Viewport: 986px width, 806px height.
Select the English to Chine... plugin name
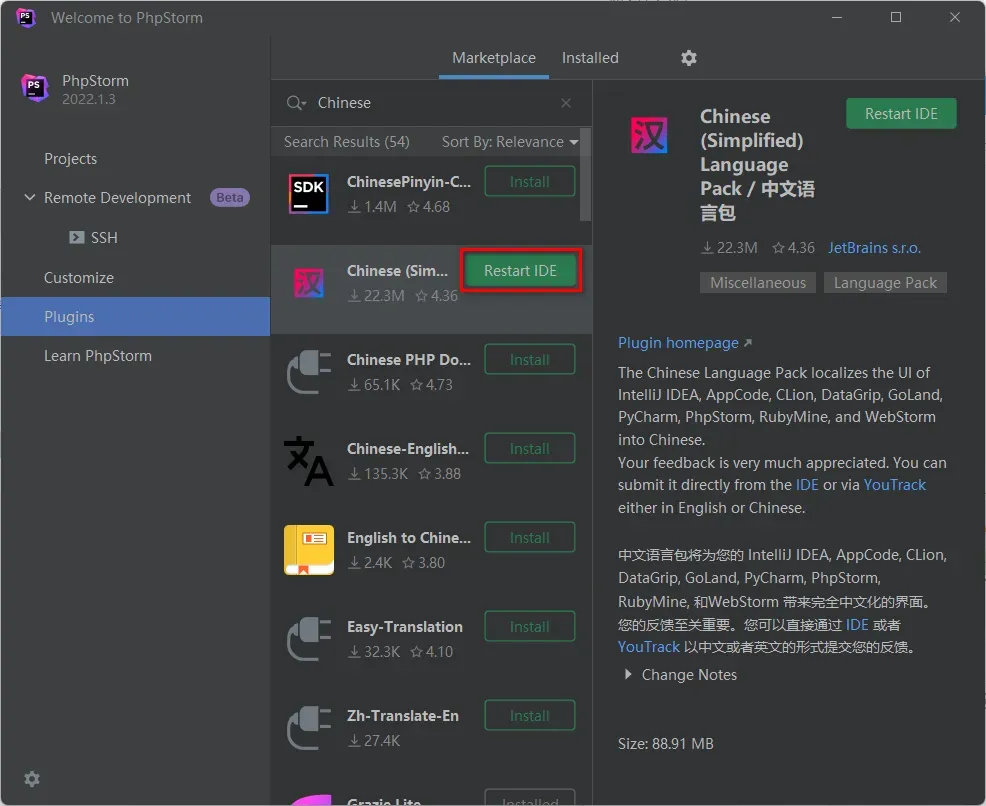(409, 538)
